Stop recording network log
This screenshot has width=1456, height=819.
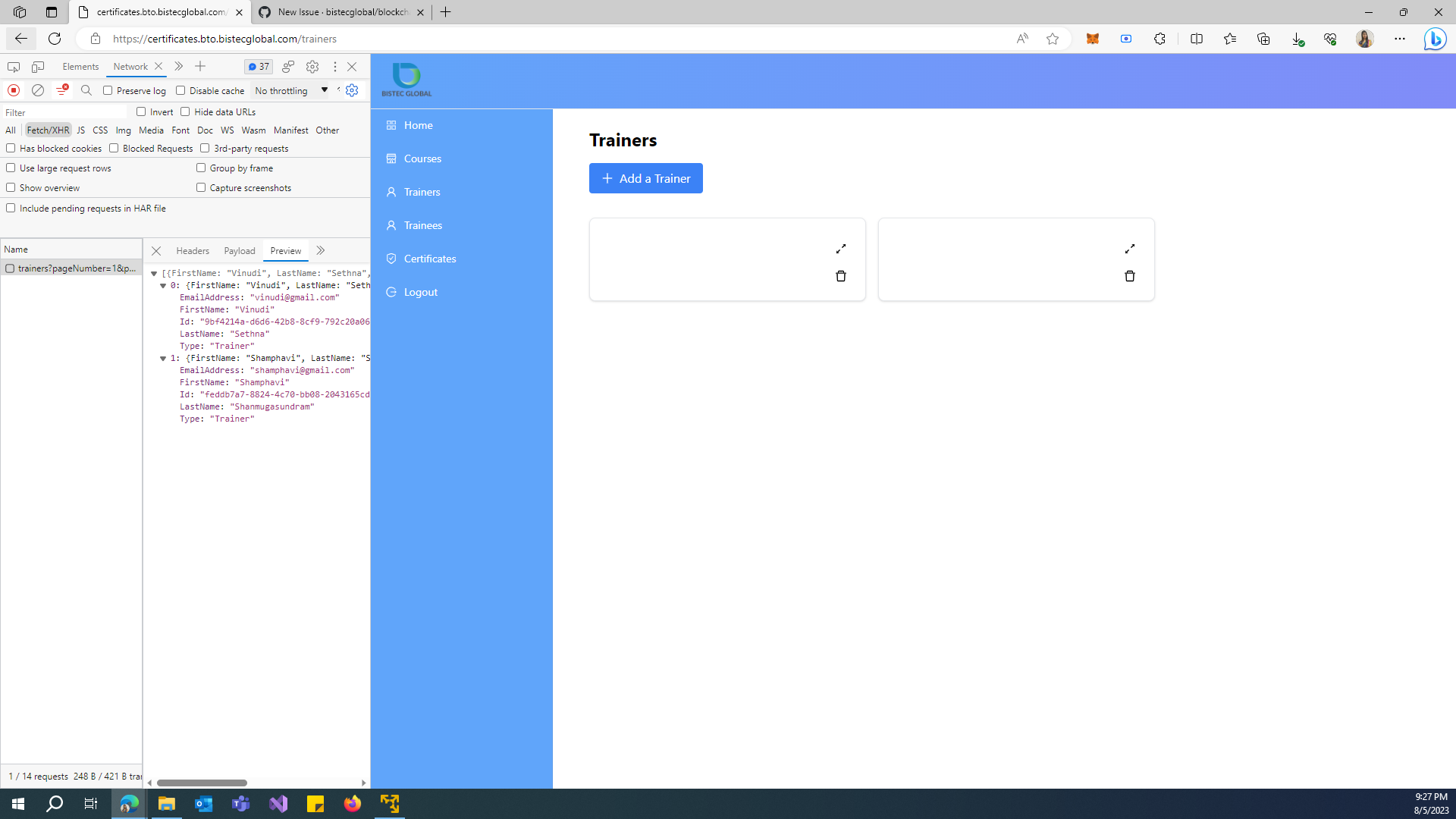[x=13, y=90]
